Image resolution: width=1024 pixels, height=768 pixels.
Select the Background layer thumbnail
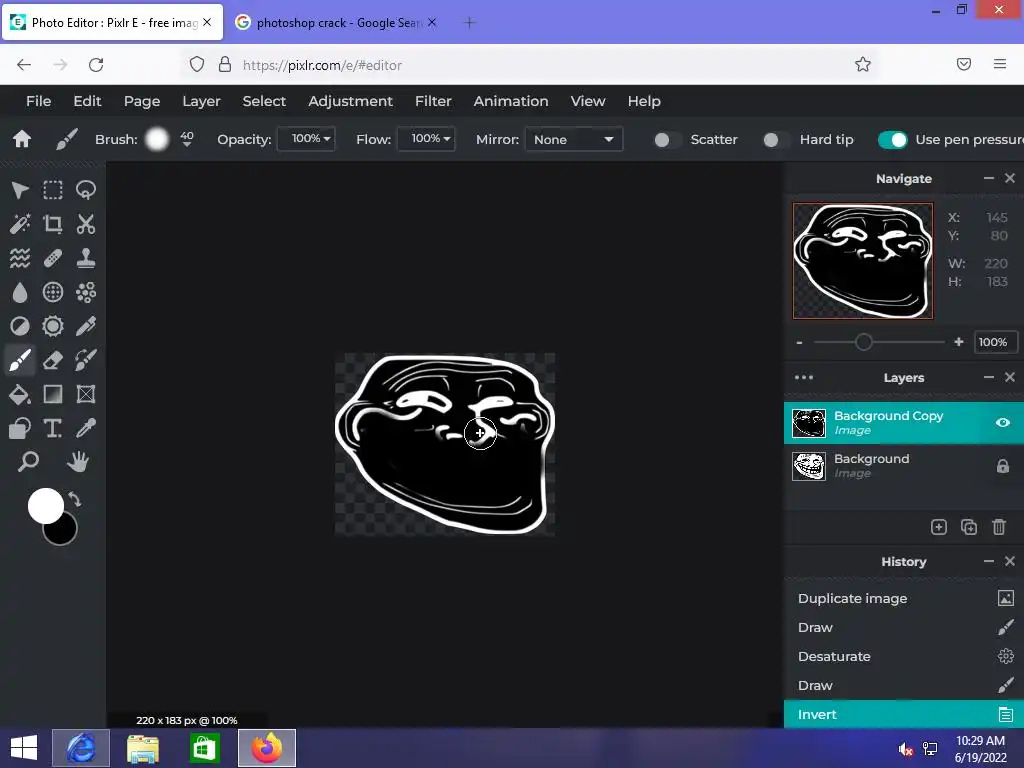(808, 466)
